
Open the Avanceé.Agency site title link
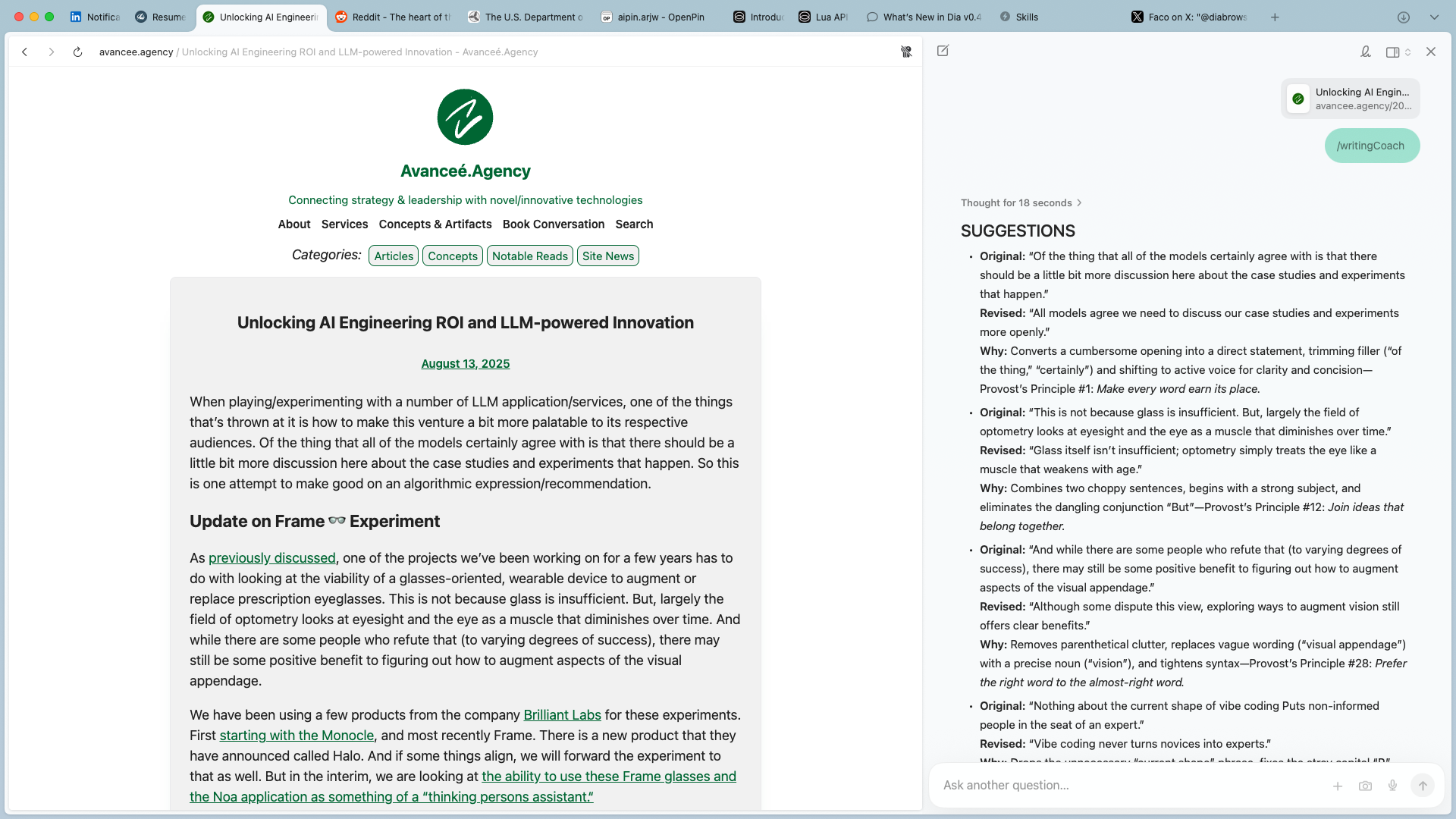point(465,171)
